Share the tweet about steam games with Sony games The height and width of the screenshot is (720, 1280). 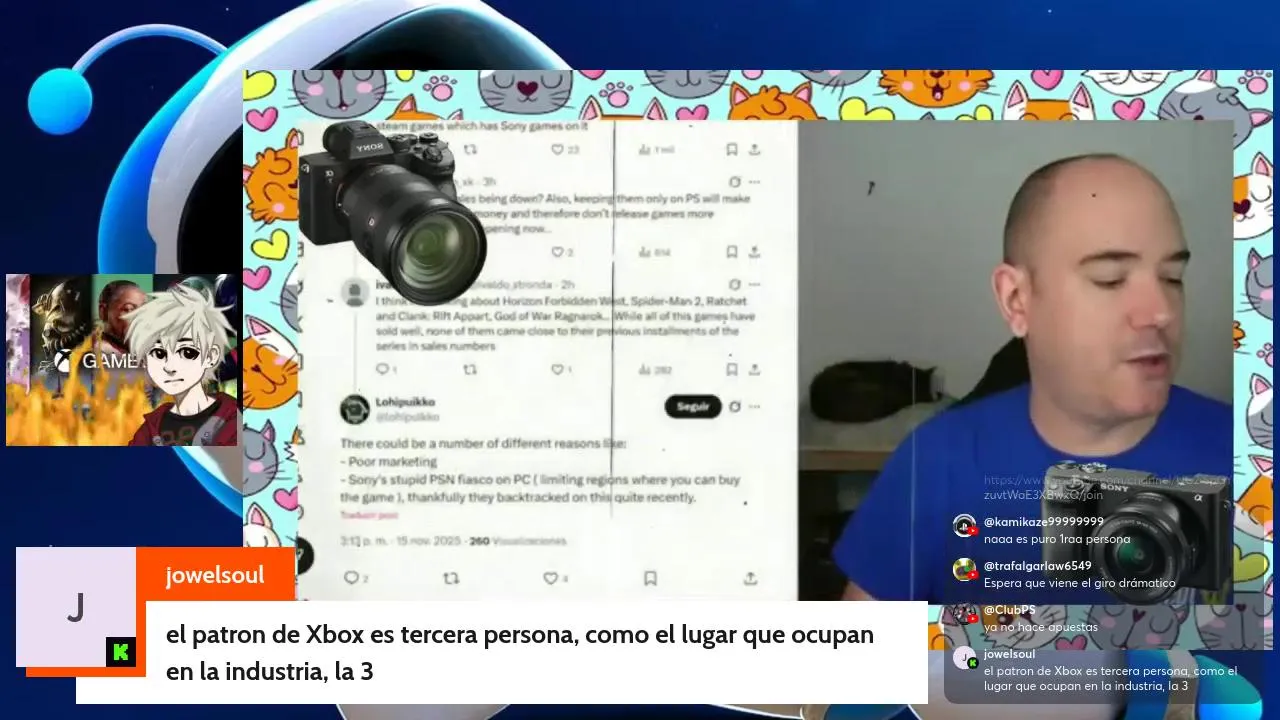[755, 150]
